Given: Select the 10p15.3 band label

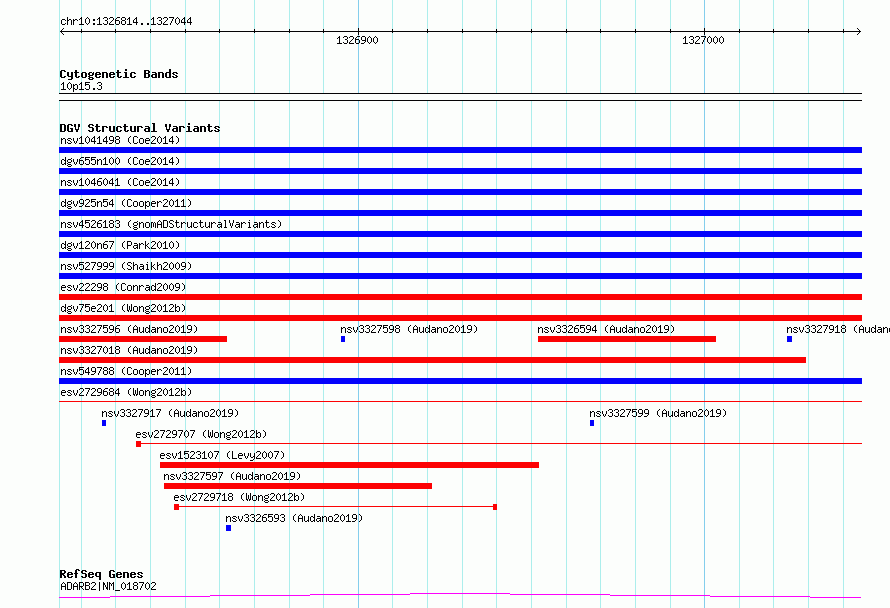Looking at the screenshot, I should [81, 86].
